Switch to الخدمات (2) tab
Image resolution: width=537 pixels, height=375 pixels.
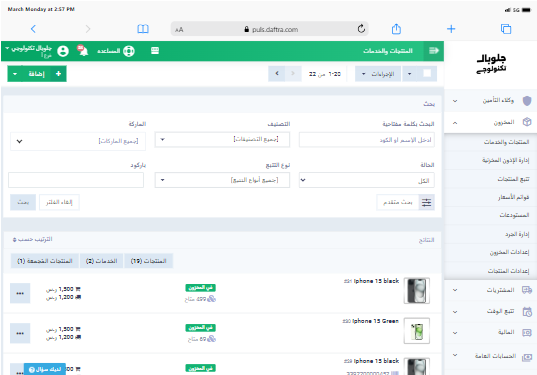click(x=101, y=261)
